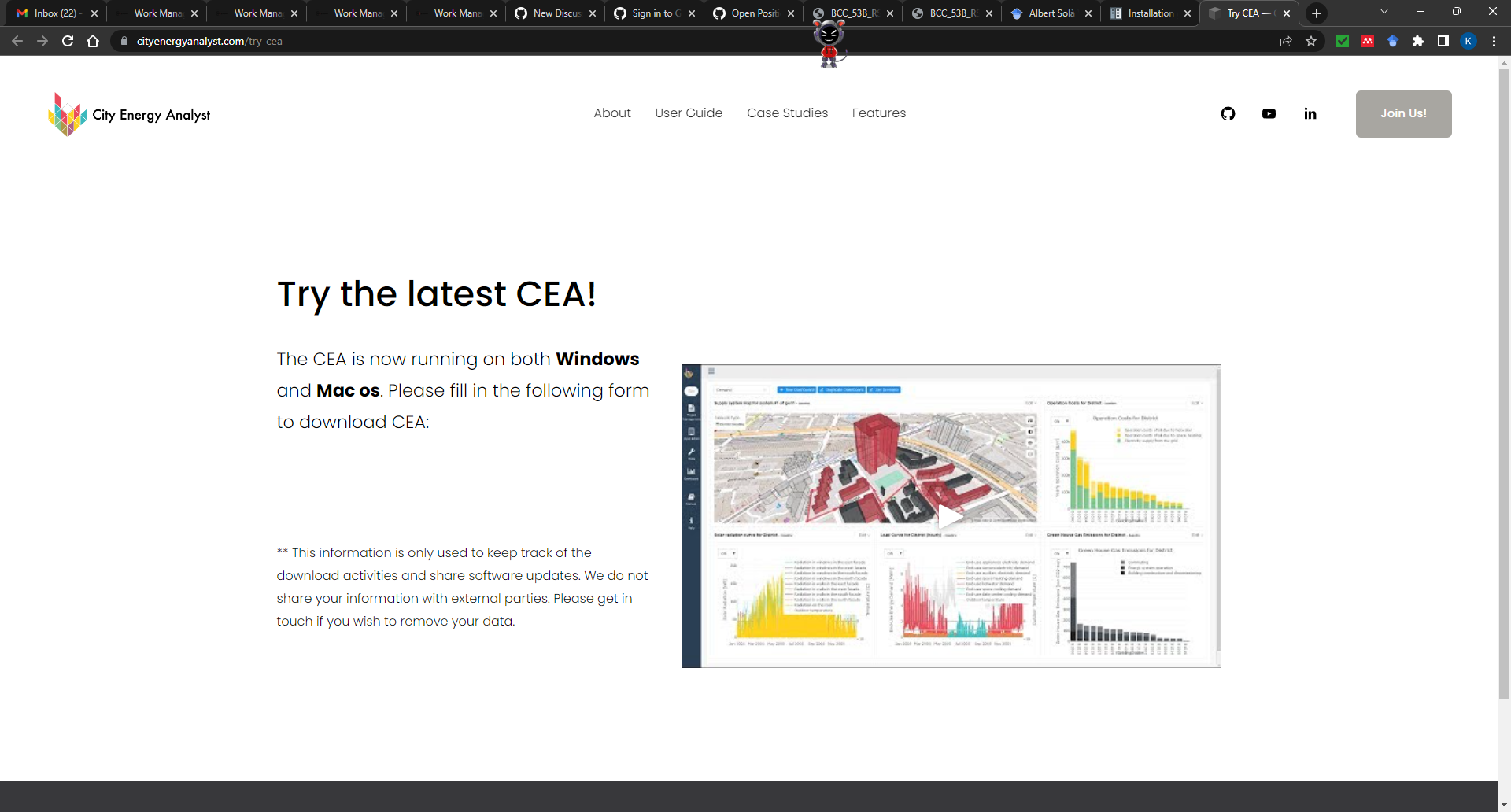Image resolution: width=1511 pixels, height=812 pixels.
Task: View site information lock icon
Action: (x=124, y=41)
